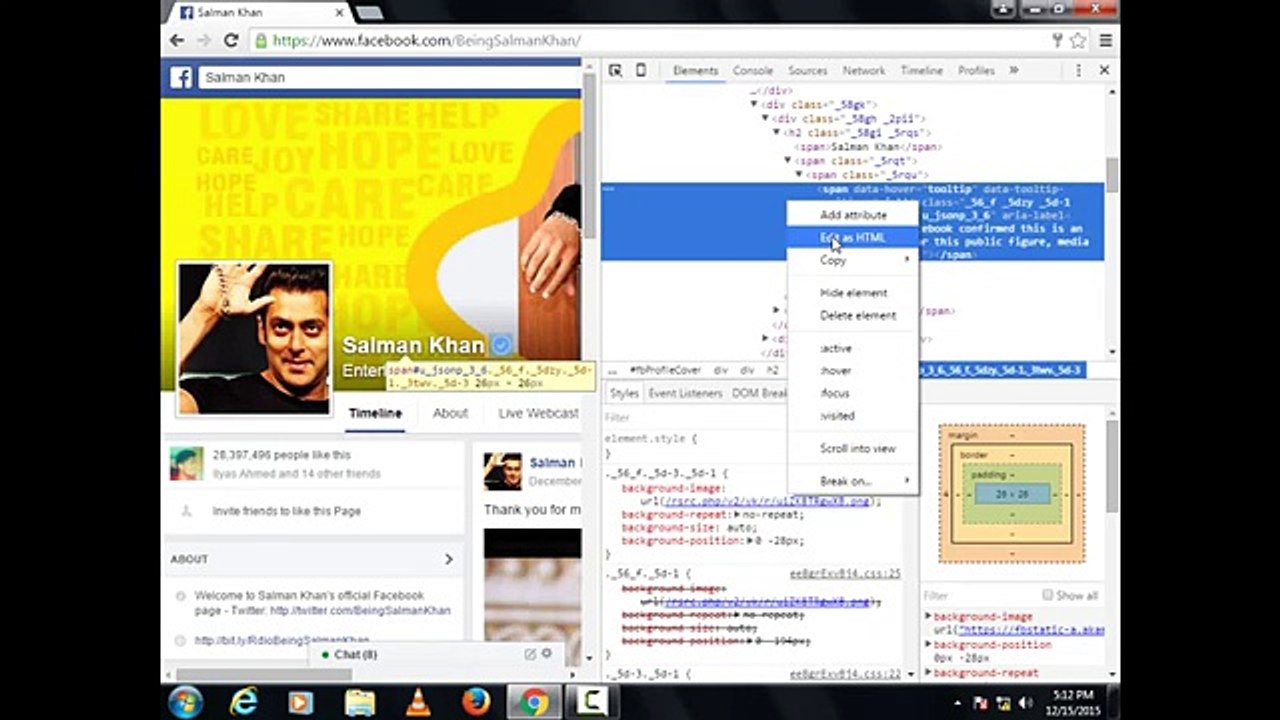Click the blue verified badge next to Salman Khan
The width and height of the screenshot is (1280, 720).
tap(501, 345)
